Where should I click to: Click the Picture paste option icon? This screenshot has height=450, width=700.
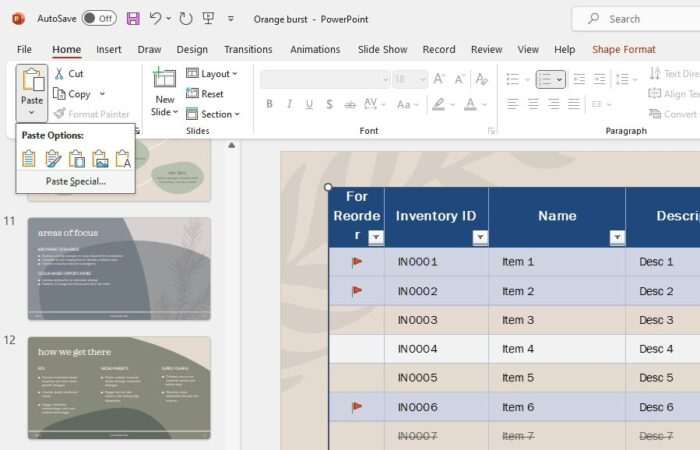[100, 158]
